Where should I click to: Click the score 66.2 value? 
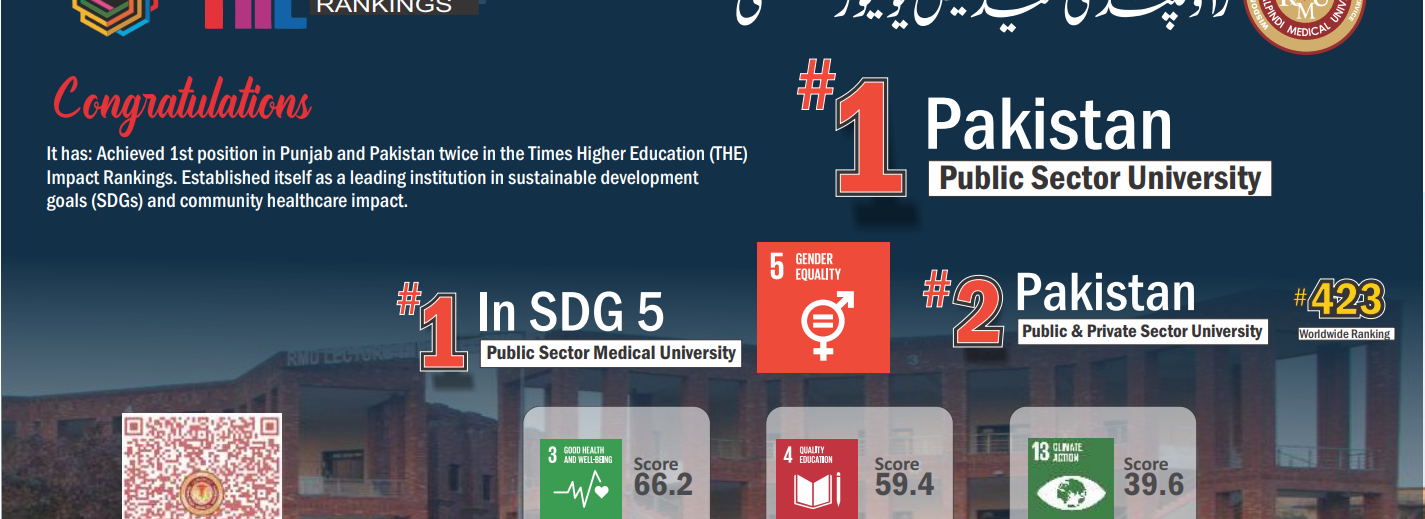pos(663,485)
